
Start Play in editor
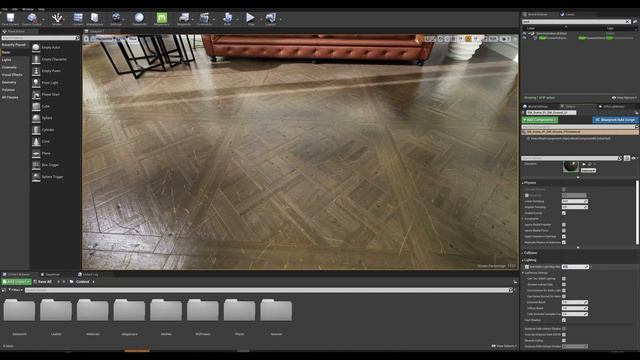(x=250, y=19)
